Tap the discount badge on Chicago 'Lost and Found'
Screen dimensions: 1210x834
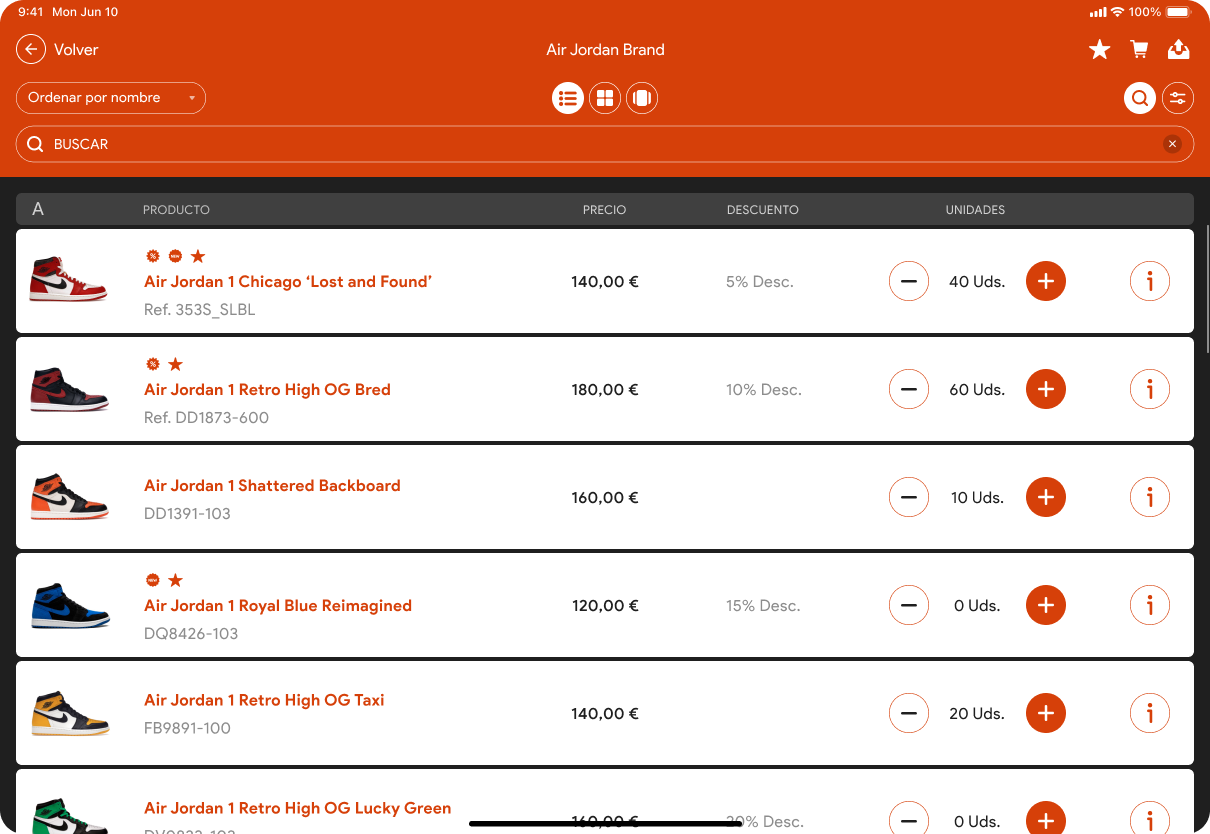point(153,256)
